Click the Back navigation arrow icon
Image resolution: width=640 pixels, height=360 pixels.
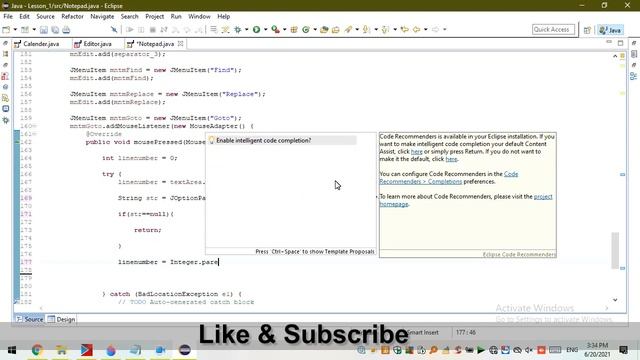tap(416, 29)
